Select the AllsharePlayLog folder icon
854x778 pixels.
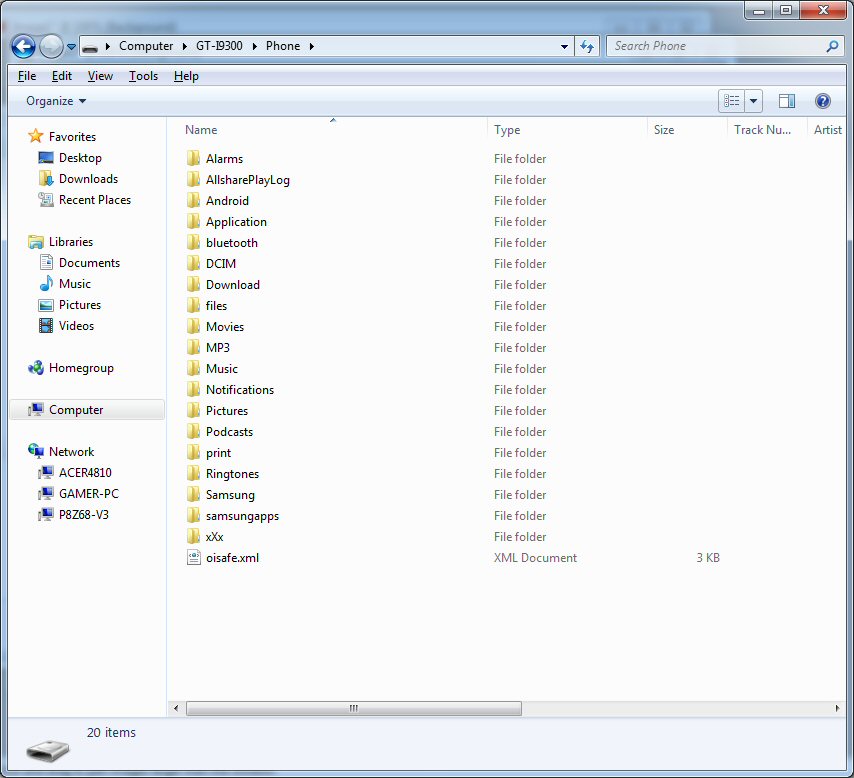tap(193, 179)
